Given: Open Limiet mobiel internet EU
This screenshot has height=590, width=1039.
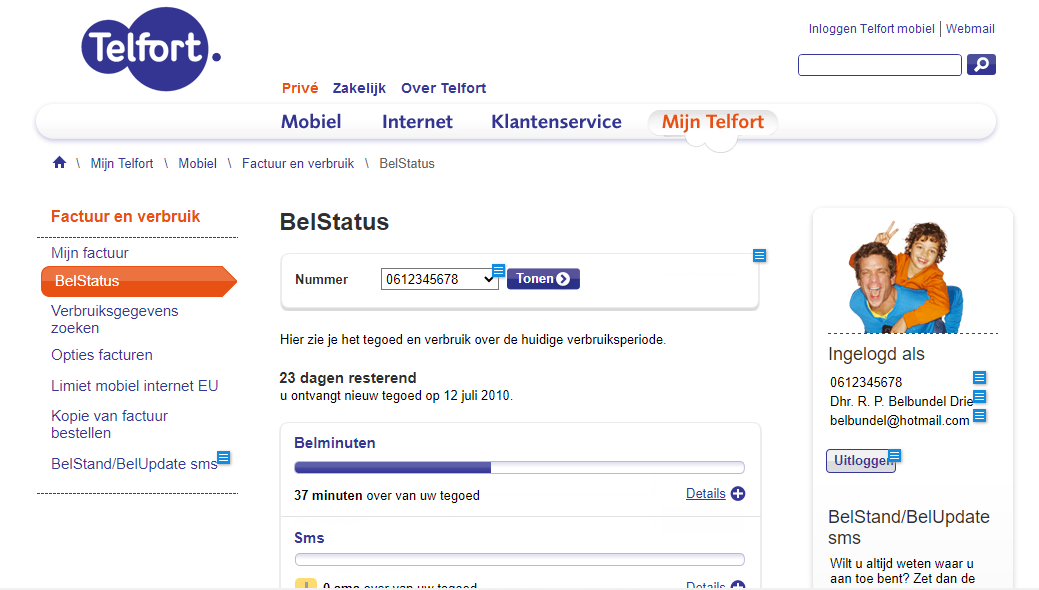Looking at the screenshot, I should click(135, 386).
